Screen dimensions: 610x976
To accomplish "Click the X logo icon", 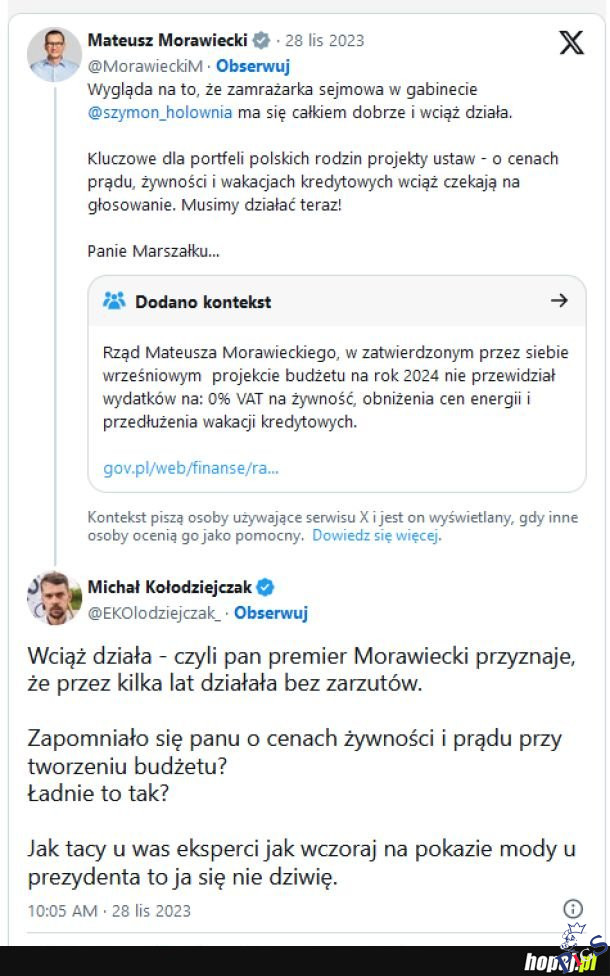I will coord(571,43).
